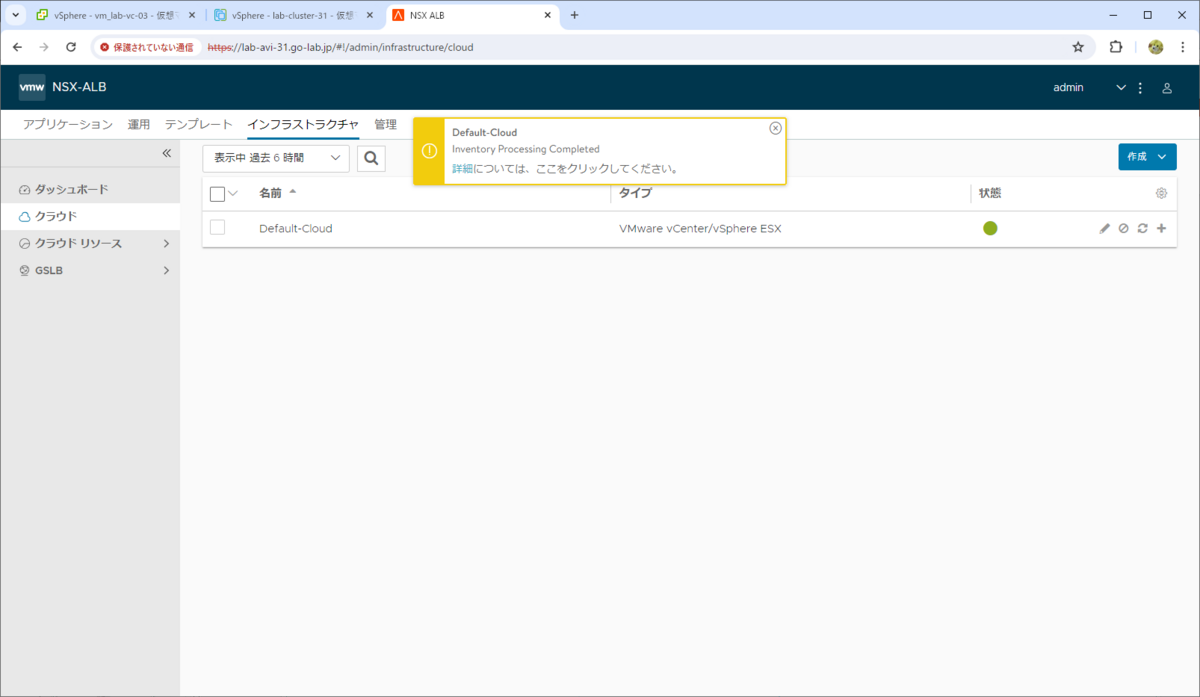
Task: Sort by 名前 column header
Action: 271,193
